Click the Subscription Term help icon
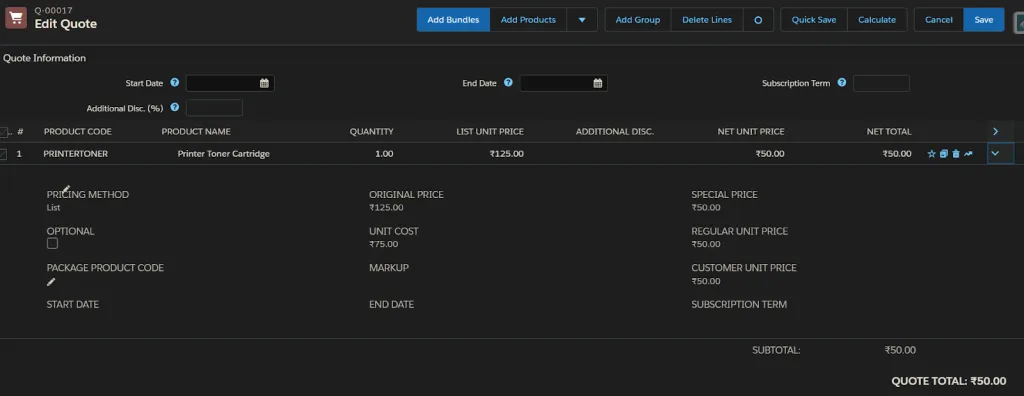1024x396 pixels. click(842, 83)
